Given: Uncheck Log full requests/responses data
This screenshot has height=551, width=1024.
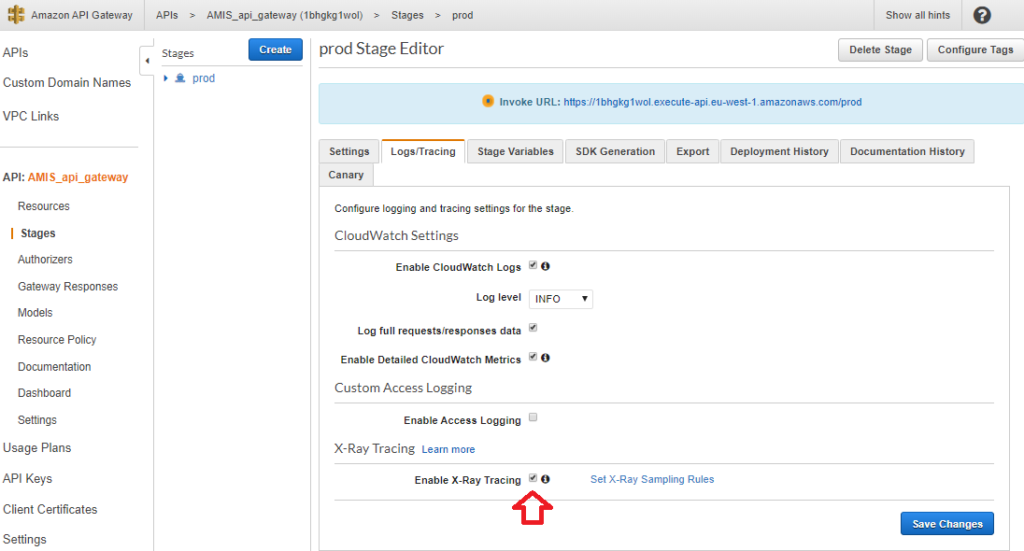Looking at the screenshot, I should tap(533, 327).
